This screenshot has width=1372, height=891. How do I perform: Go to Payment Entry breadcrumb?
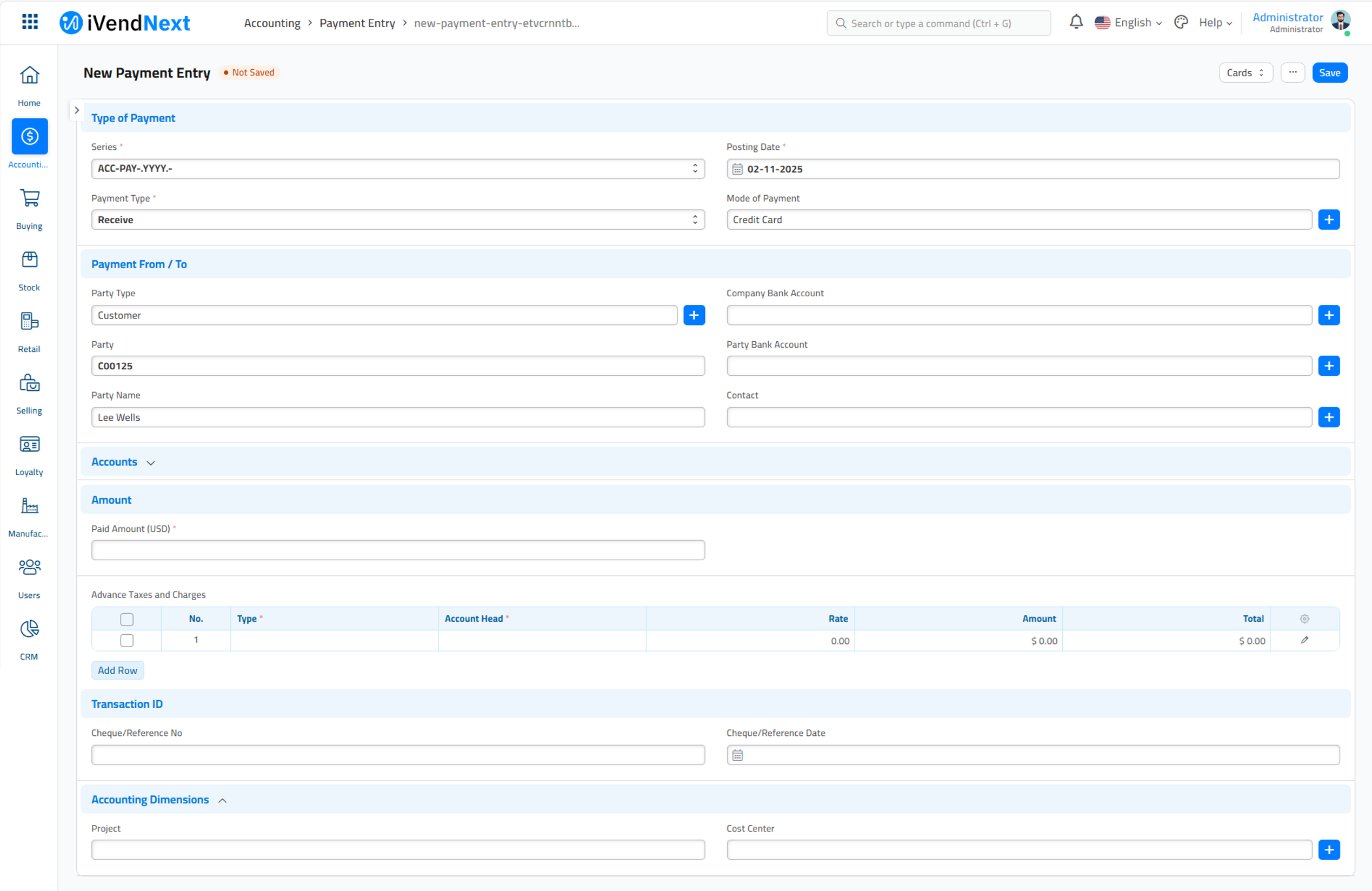[x=357, y=23]
